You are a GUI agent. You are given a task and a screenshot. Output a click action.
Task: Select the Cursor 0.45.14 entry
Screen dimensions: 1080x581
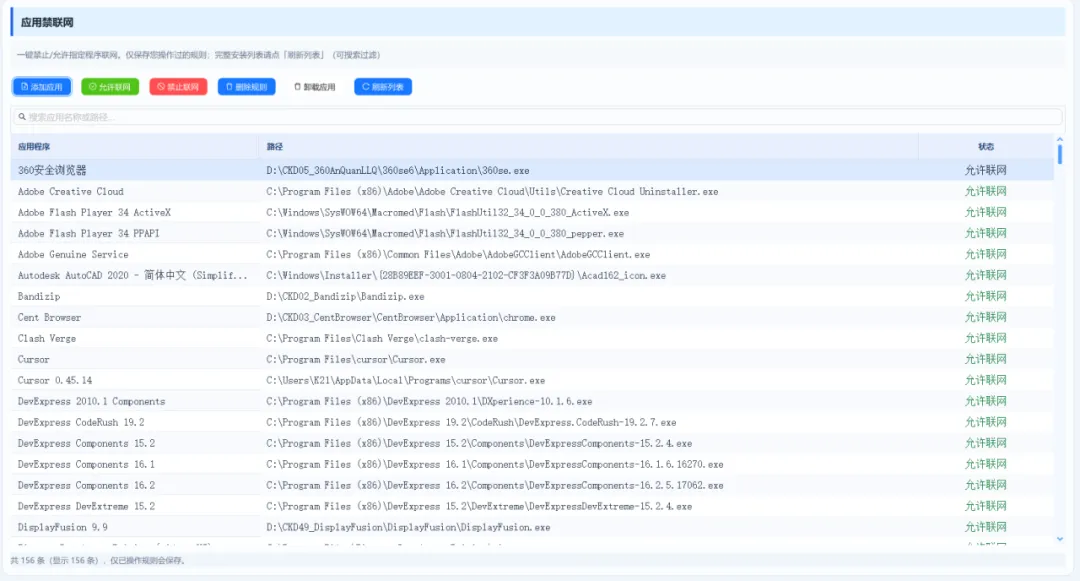point(54,381)
